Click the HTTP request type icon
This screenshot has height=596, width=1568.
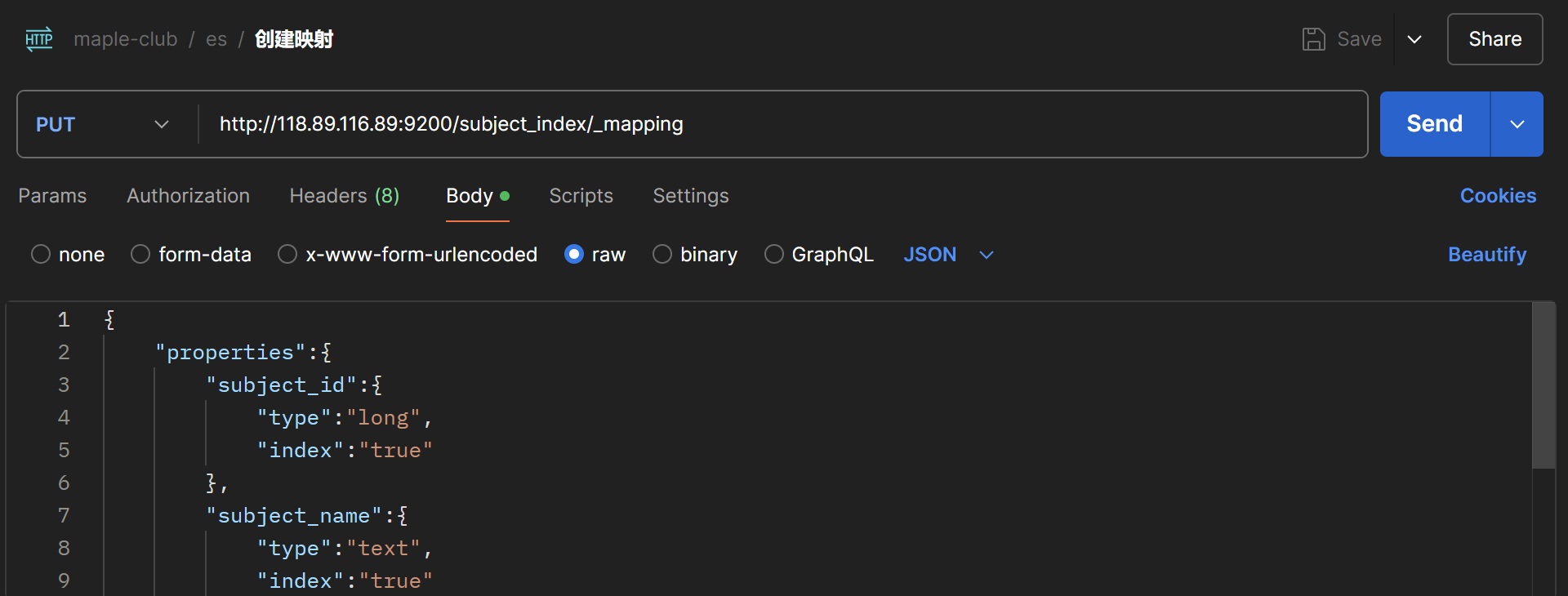click(x=39, y=39)
